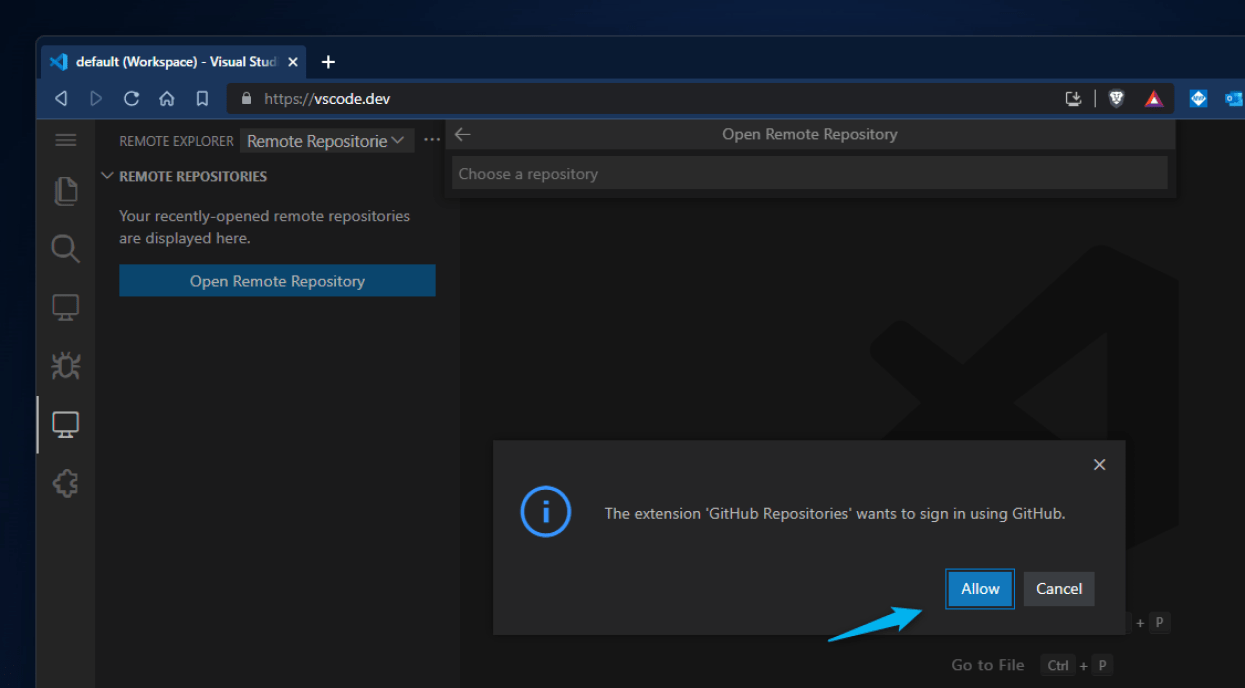Go back a page in browser

click(61, 98)
